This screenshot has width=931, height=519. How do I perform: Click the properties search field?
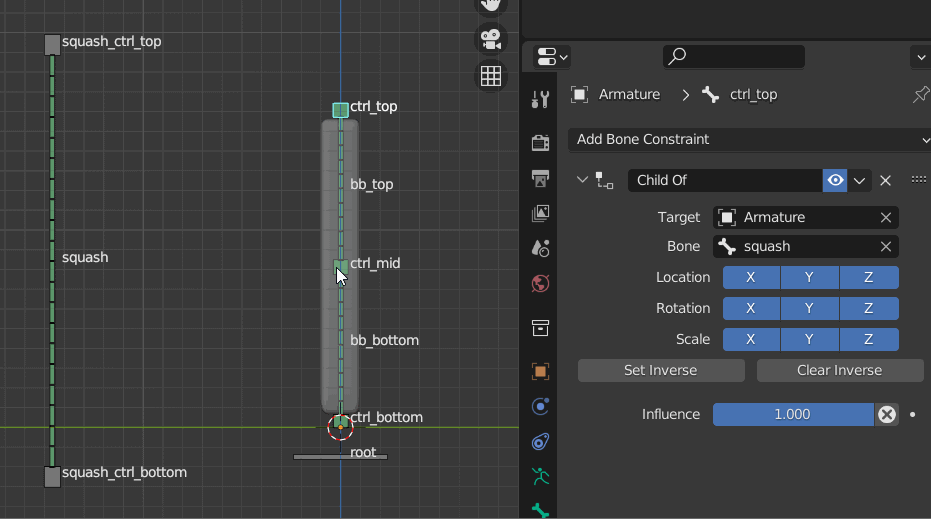coord(733,56)
